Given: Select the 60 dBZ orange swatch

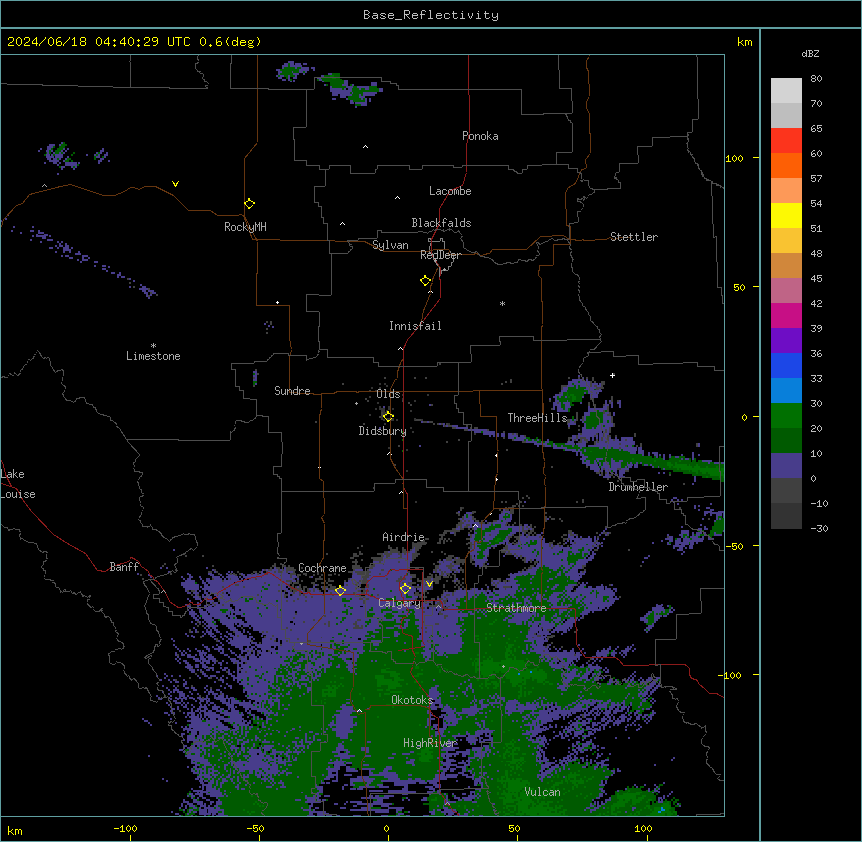Looking at the screenshot, I should [786, 165].
